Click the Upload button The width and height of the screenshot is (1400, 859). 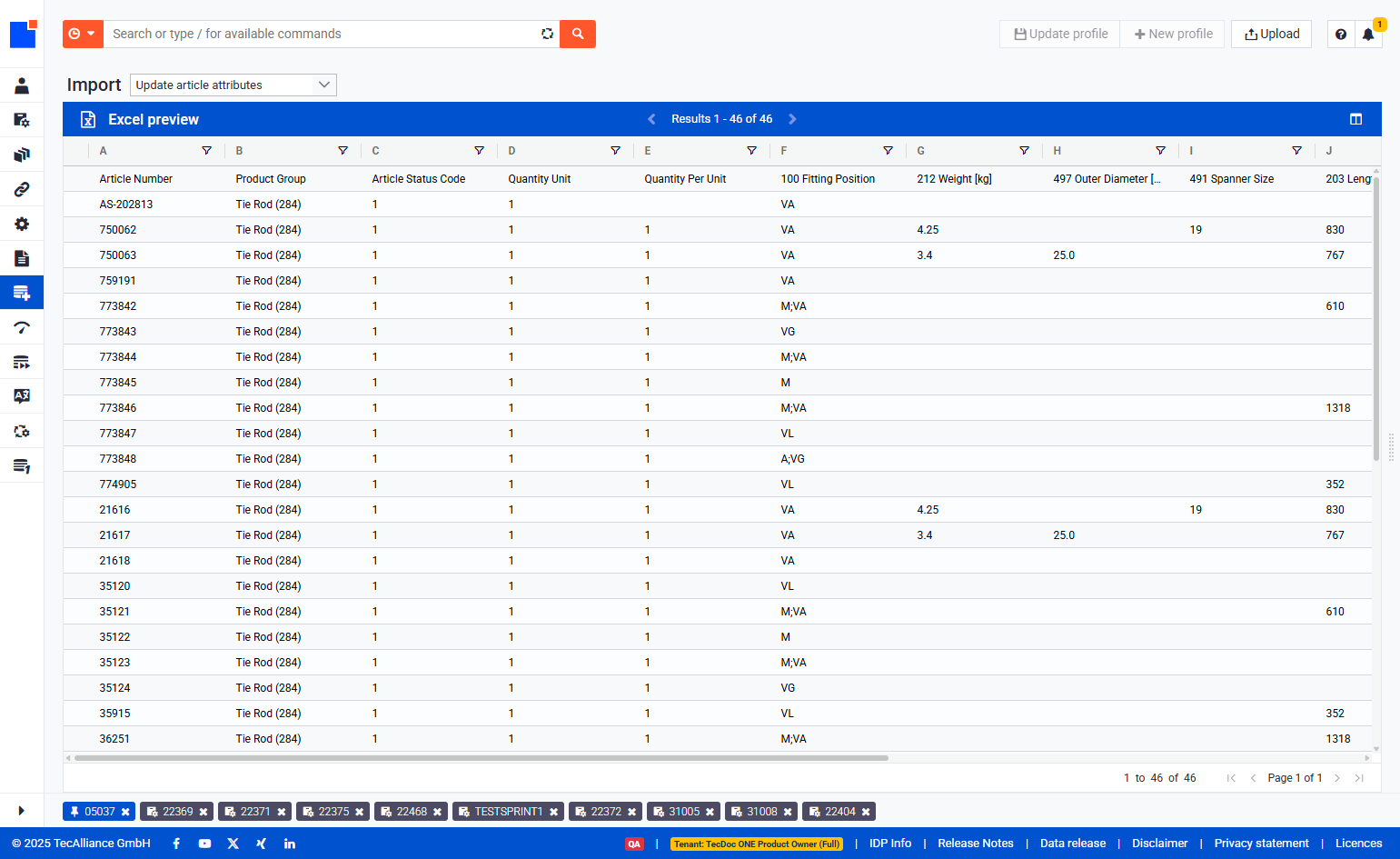tap(1272, 34)
